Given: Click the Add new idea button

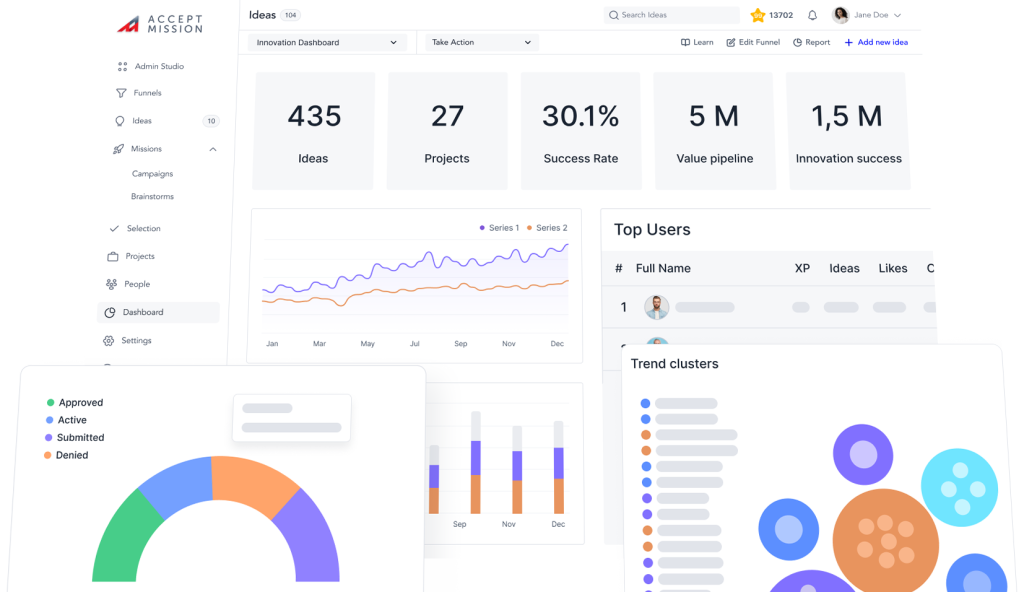Looking at the screenshot, I should [x=875, y=42].
